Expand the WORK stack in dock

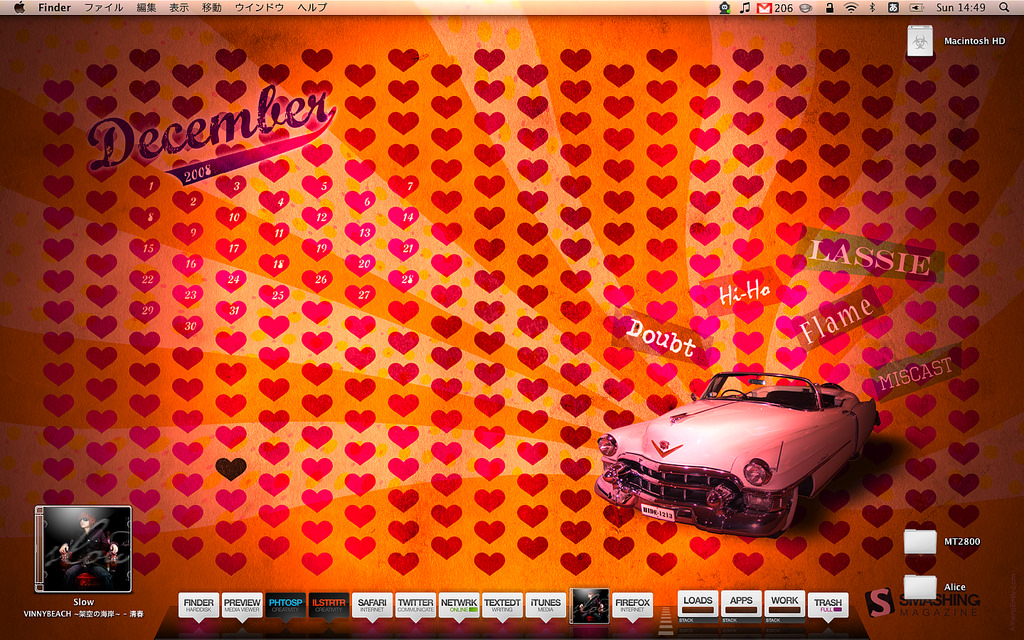click(784, 604)
